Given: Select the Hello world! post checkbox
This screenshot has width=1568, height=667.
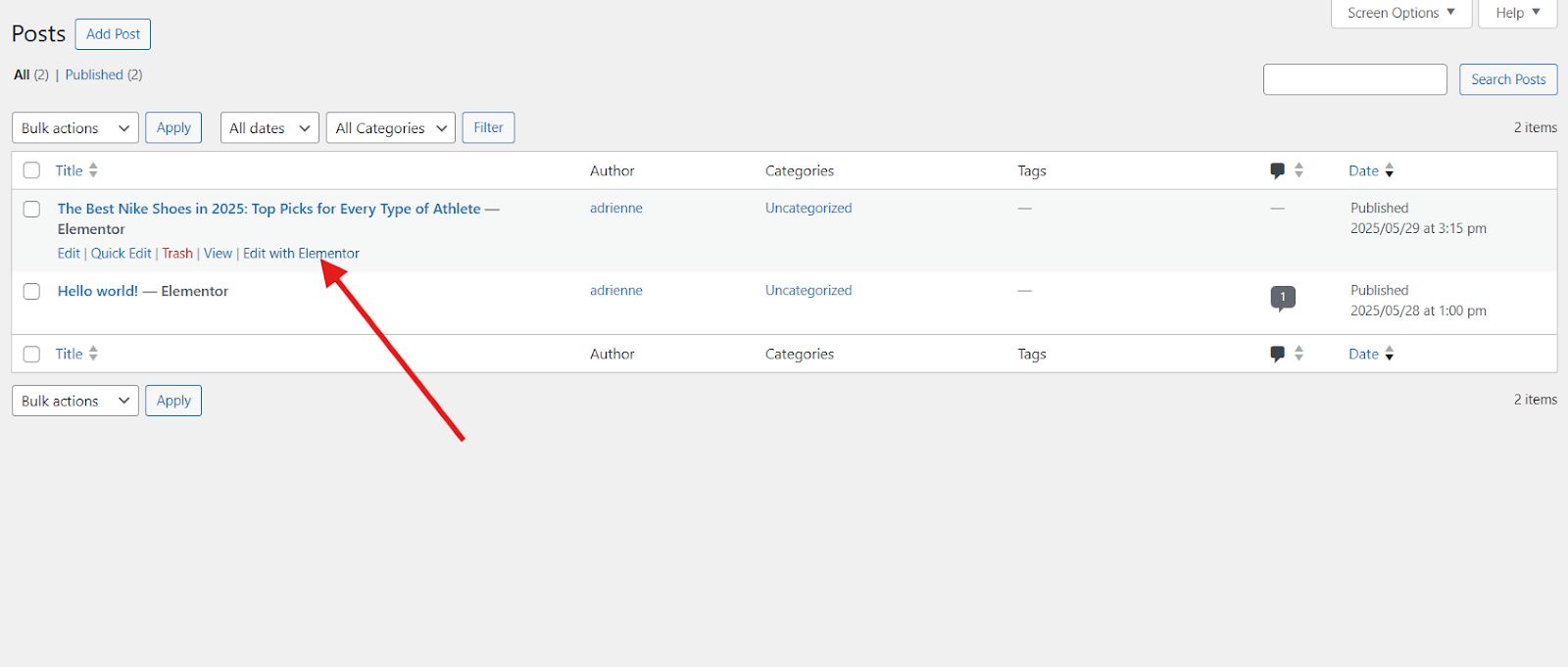Looking at the screenshot, I should pos(31,291).
